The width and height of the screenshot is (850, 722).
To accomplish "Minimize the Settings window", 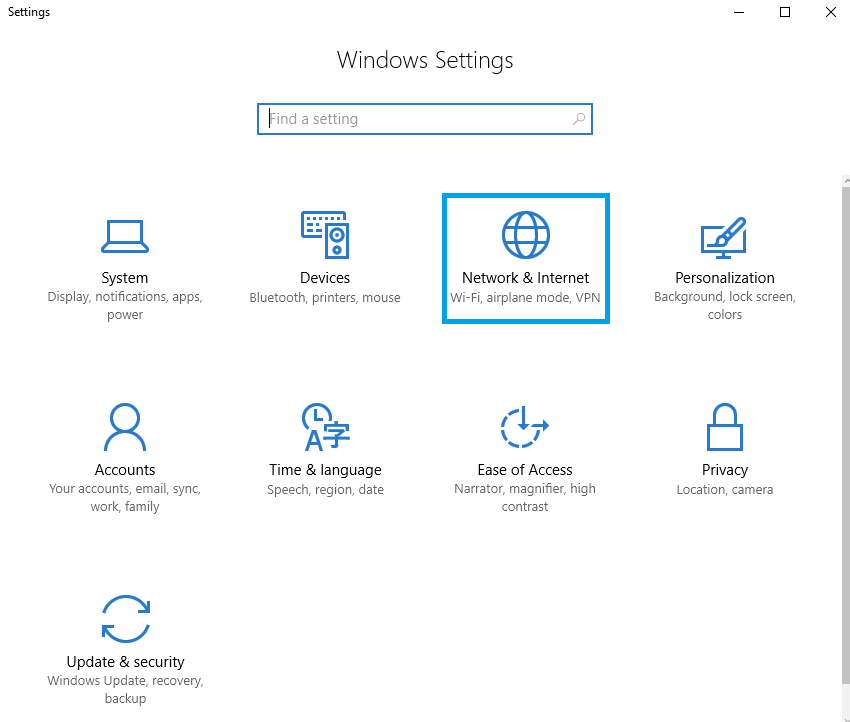I will point(739,12).
